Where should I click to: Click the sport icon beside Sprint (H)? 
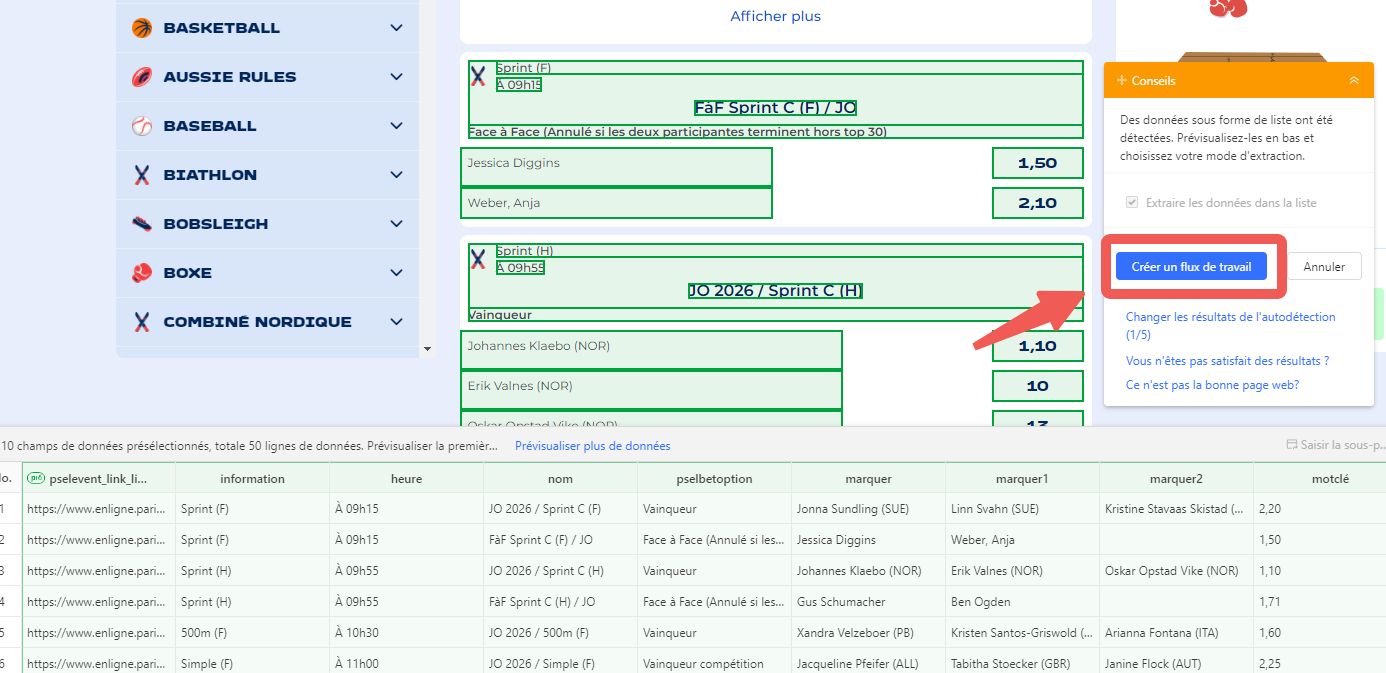click(x=478, y=258)
